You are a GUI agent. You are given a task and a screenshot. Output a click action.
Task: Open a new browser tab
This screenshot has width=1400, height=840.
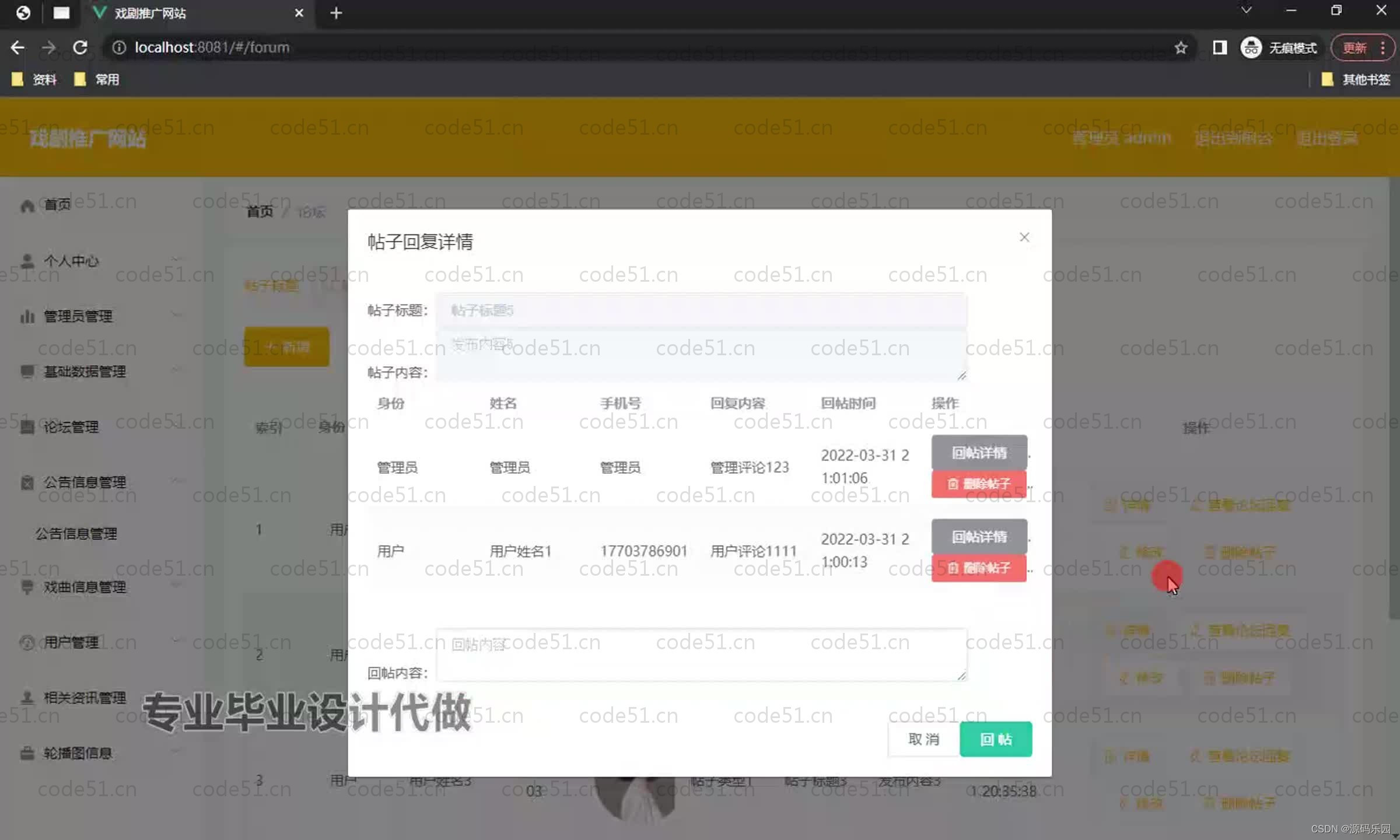pos(336,13)
